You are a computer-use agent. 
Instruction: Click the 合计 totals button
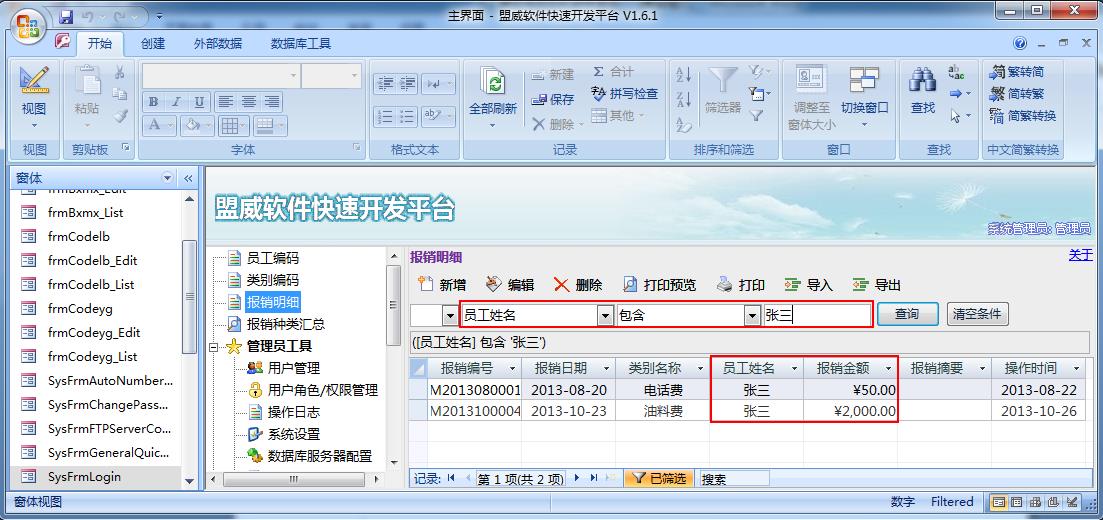(613, 72)
